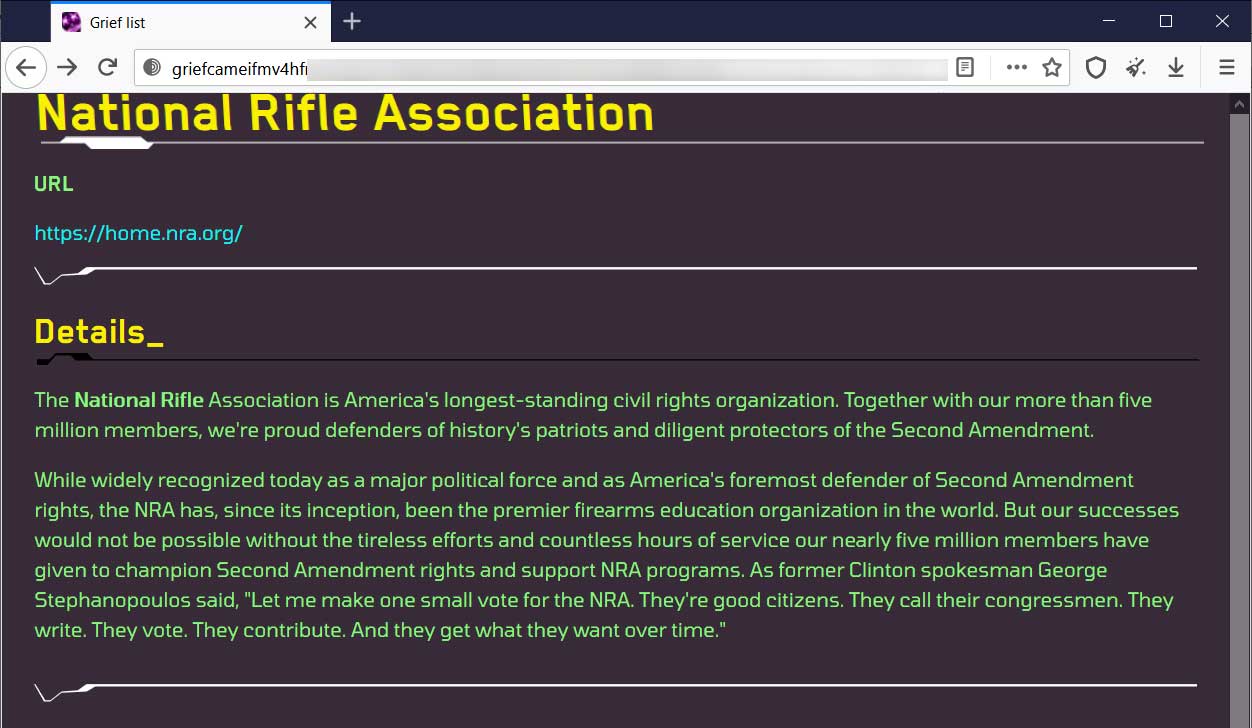Close the Grief list tab
1252x728 pixels.
pyautogui.click(x=311, y=22)
